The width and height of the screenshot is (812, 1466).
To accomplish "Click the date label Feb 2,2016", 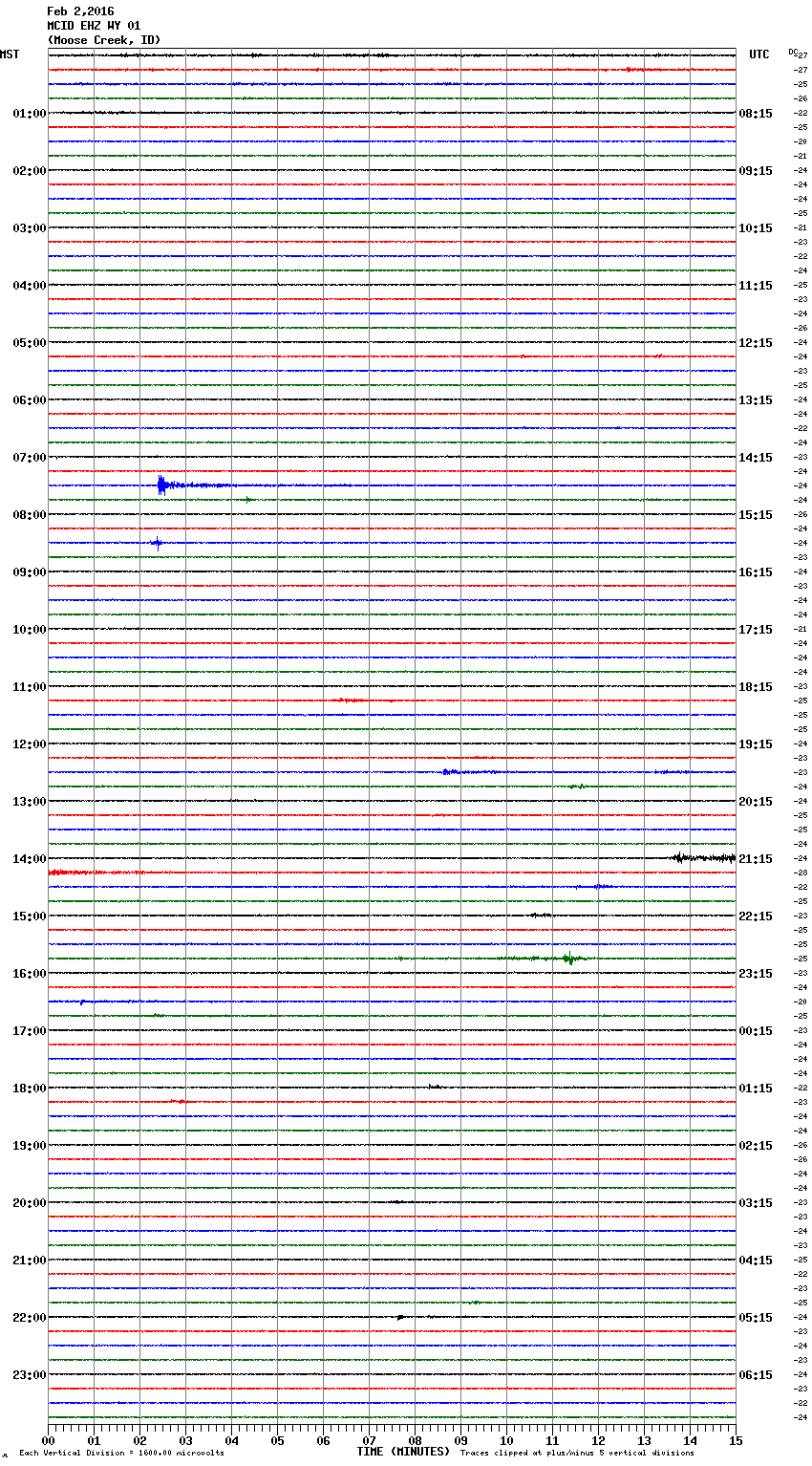I will (80, 11).
